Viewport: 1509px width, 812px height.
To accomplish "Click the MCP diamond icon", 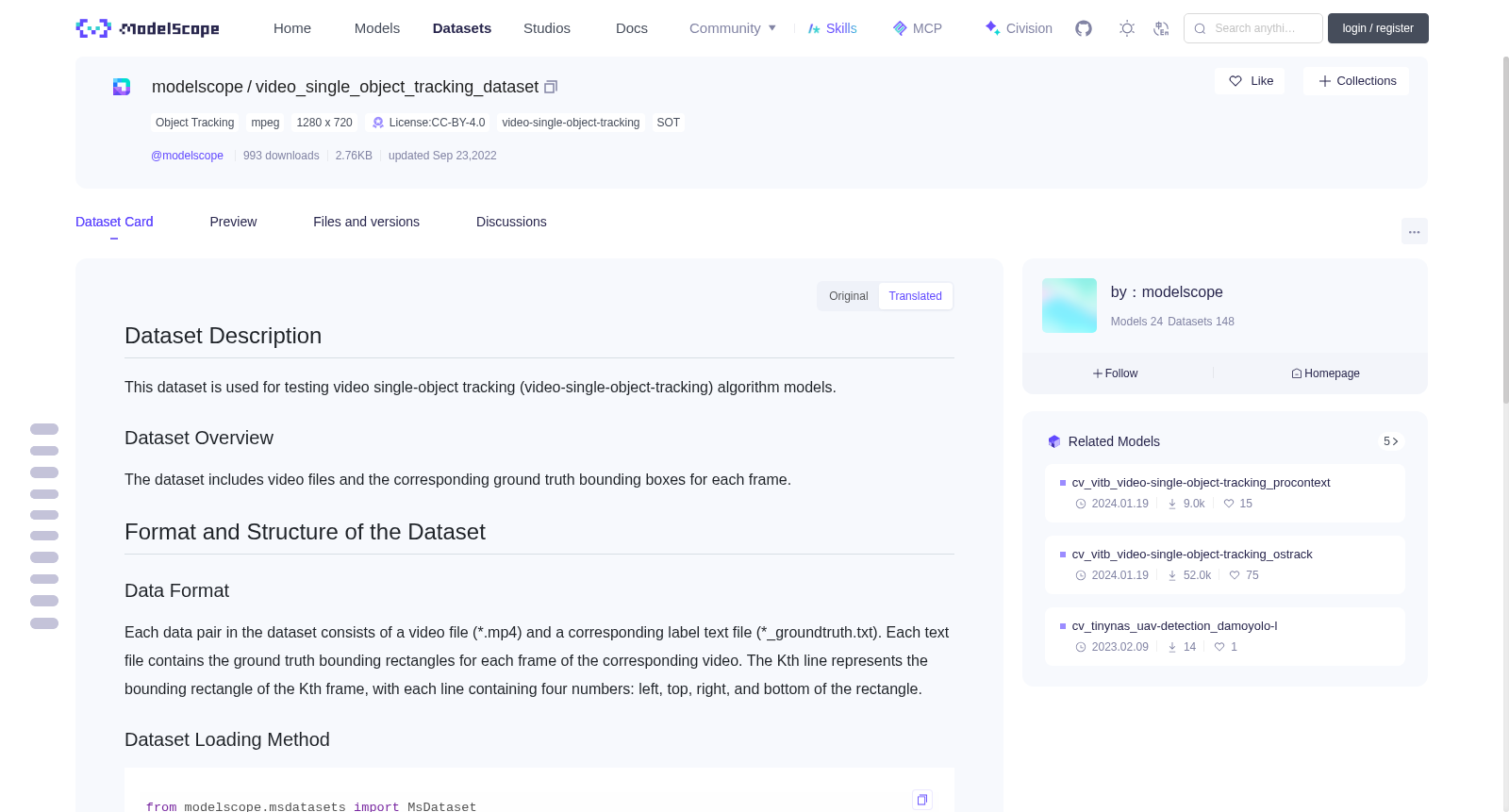I will point(900,28).
